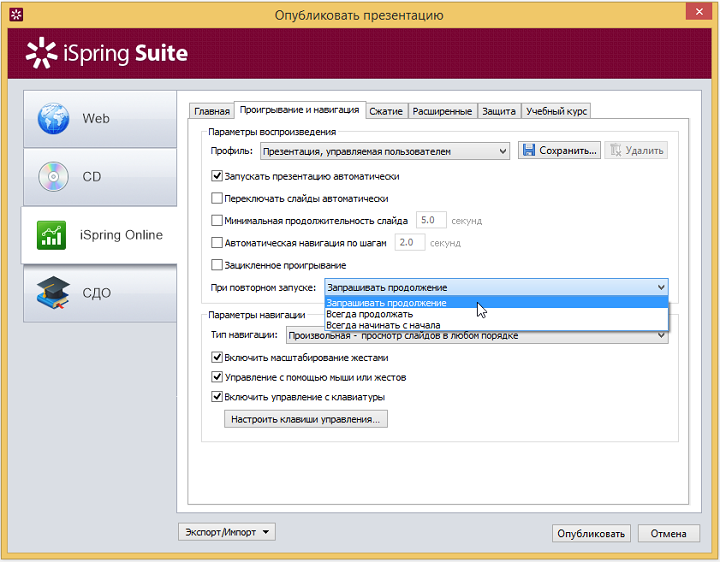Select the Web label in sidebar
720x562 pixels.
tap(96, 118)
